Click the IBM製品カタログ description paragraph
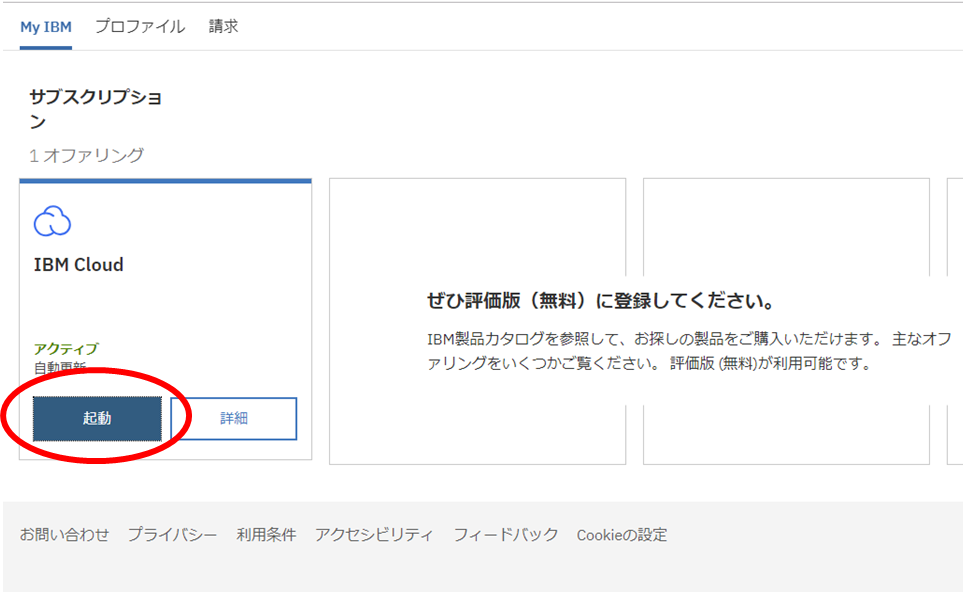The width and height of the screenshot is (963, 592). click(x=689, y=351)
